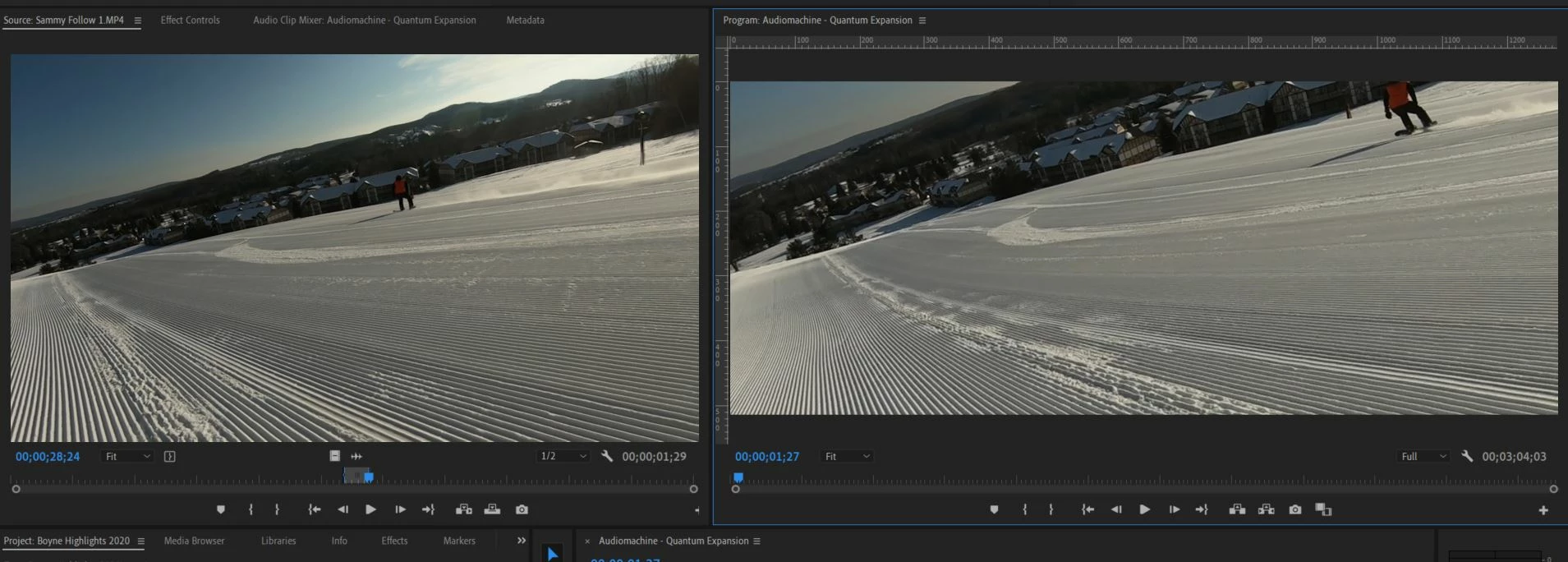Screen dimensions: 1568x562
Task: Click the Drag Audio Only icon
Action: (x=356, y=456)
